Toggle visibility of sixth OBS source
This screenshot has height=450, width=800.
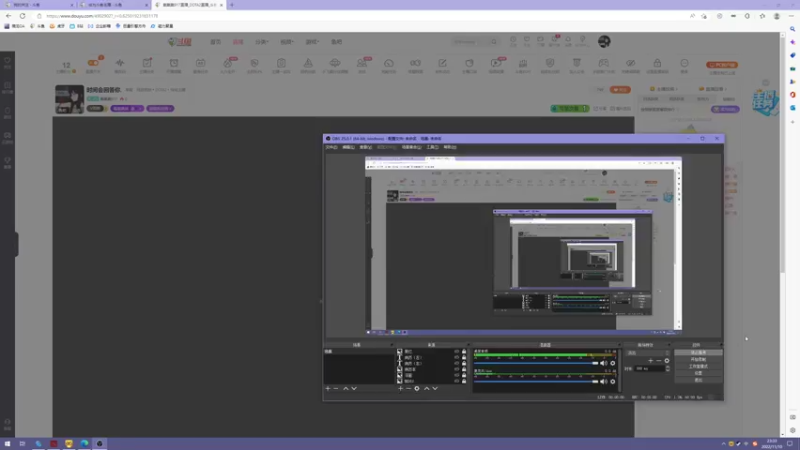(457, 381)
